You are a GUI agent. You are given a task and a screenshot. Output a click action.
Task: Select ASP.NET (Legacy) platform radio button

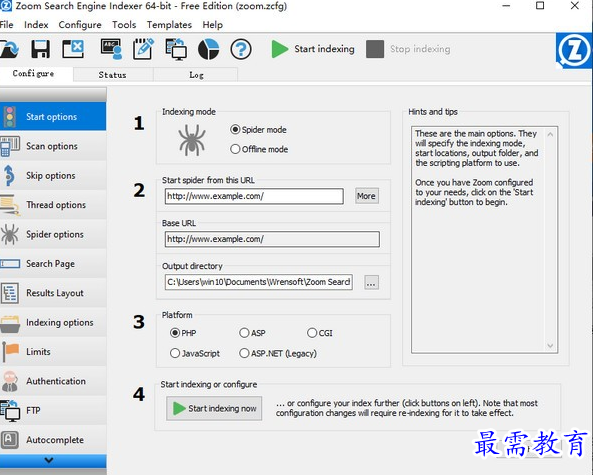coord(244,353)
